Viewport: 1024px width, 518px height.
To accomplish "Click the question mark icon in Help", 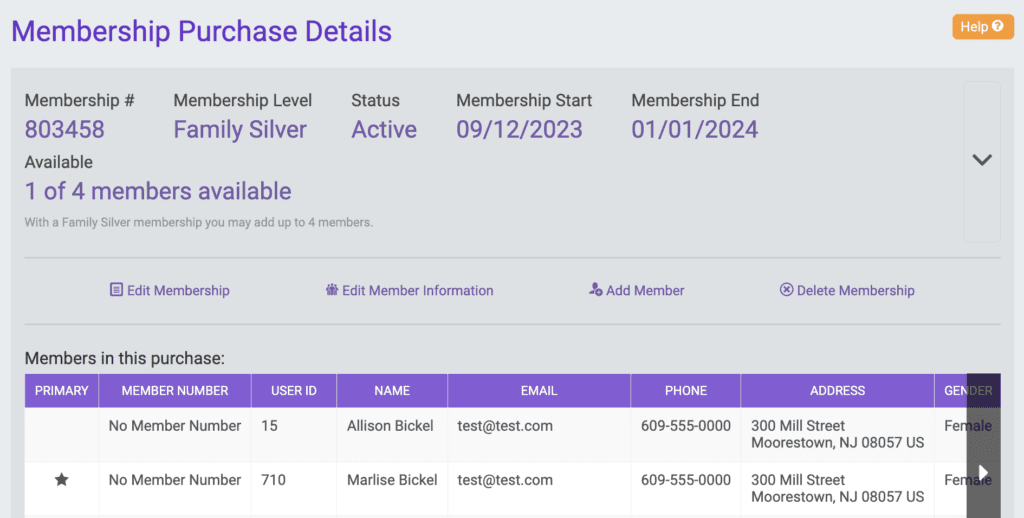I will pos(997,26).
